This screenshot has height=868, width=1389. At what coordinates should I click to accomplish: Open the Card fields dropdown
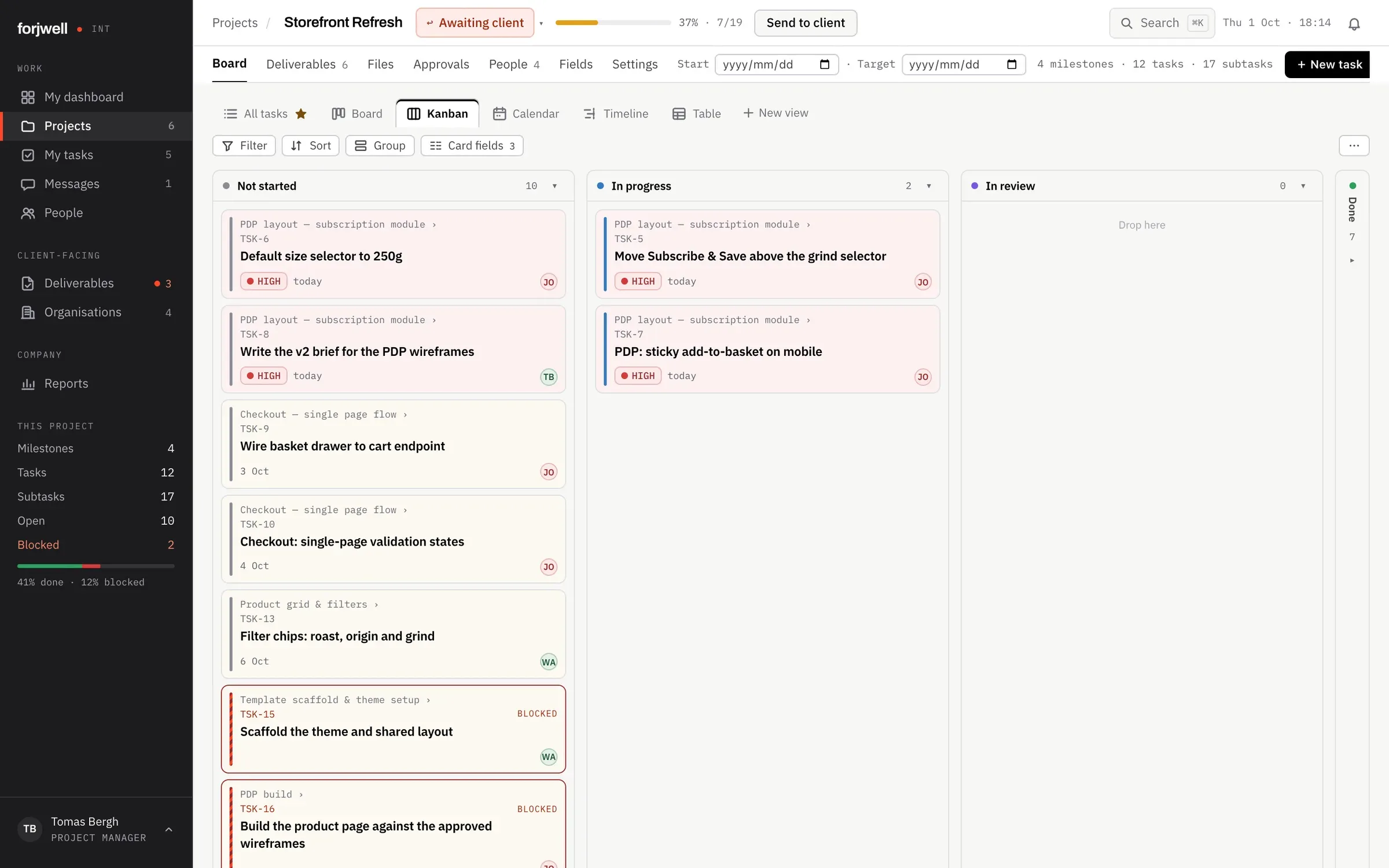click(x=472, y=146)
